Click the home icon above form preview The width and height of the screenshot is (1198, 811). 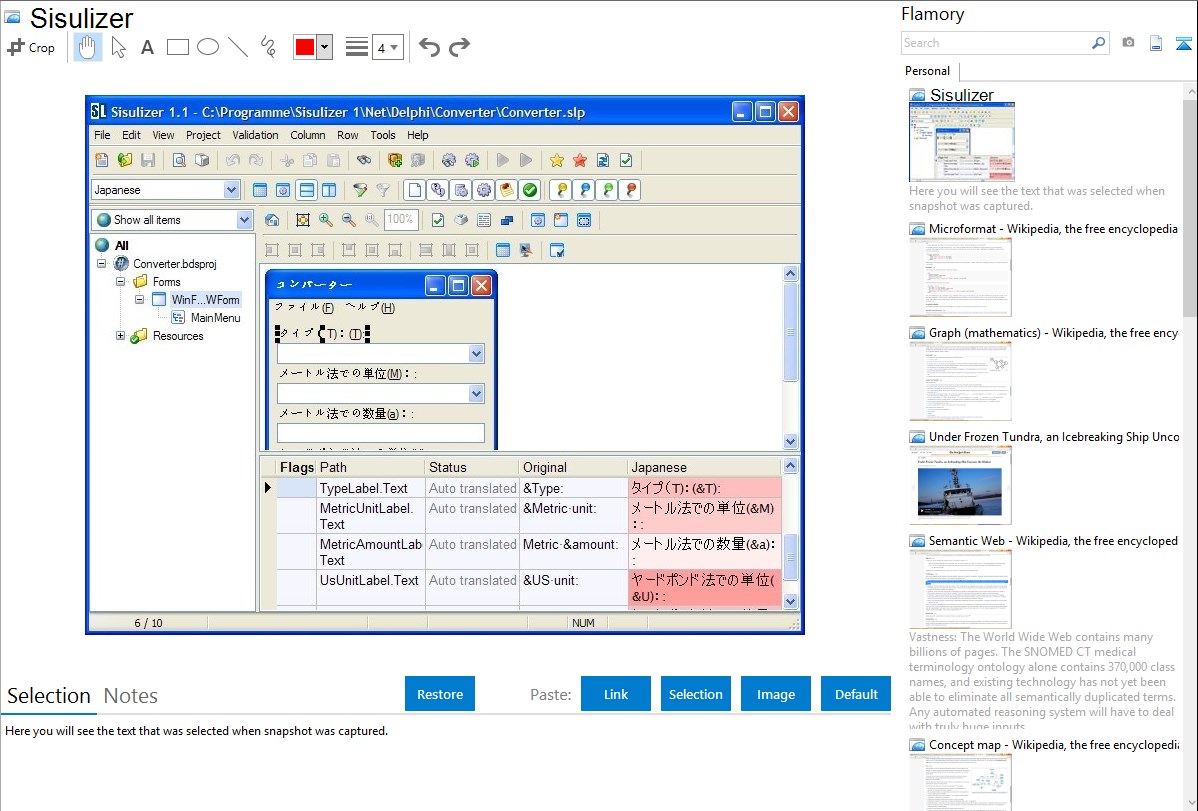272,220
